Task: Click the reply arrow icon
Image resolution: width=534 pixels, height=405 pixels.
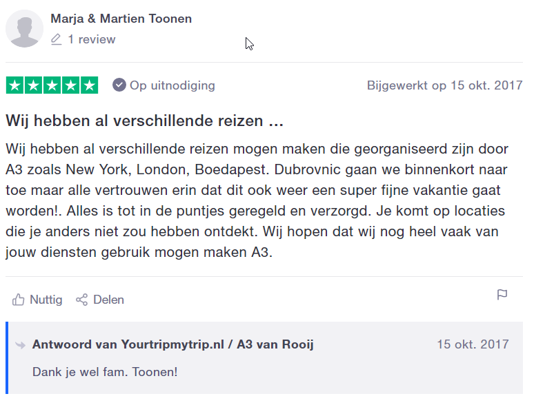Action: tap(20, 345)
